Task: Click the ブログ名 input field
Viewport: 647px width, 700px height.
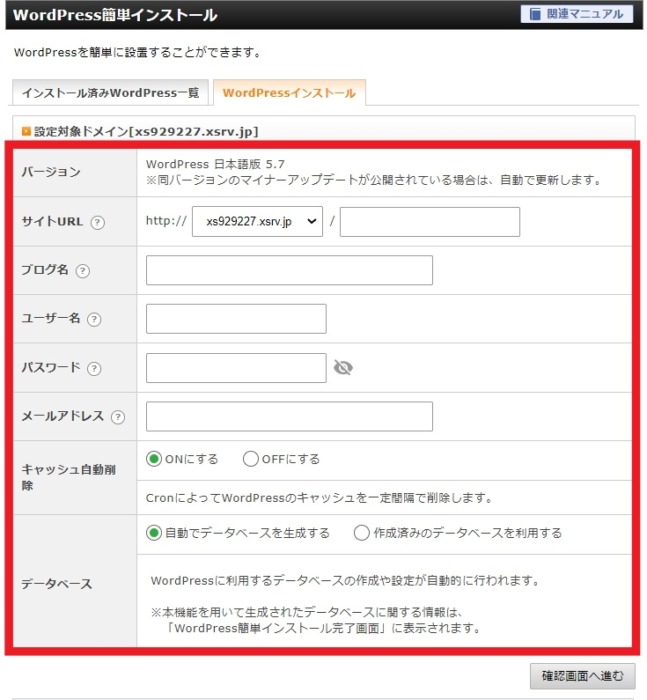Action: pyautogui.click(x=289, y=270)
